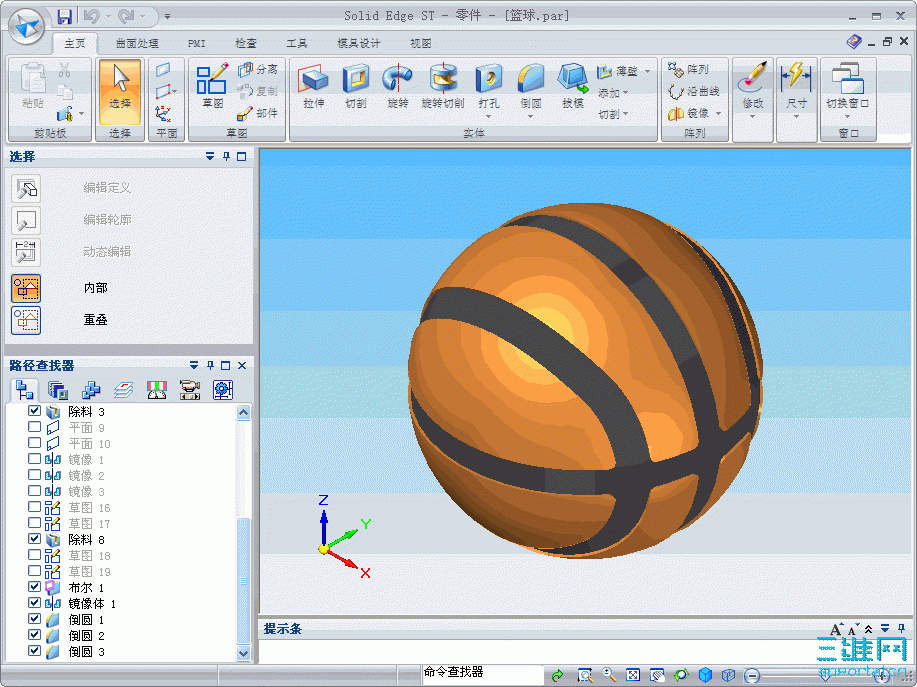This screenshot has width=917, height=687.
Task: Open the 视图 ribbon tab
Action: pyautogui.click(x=420, y=43)
